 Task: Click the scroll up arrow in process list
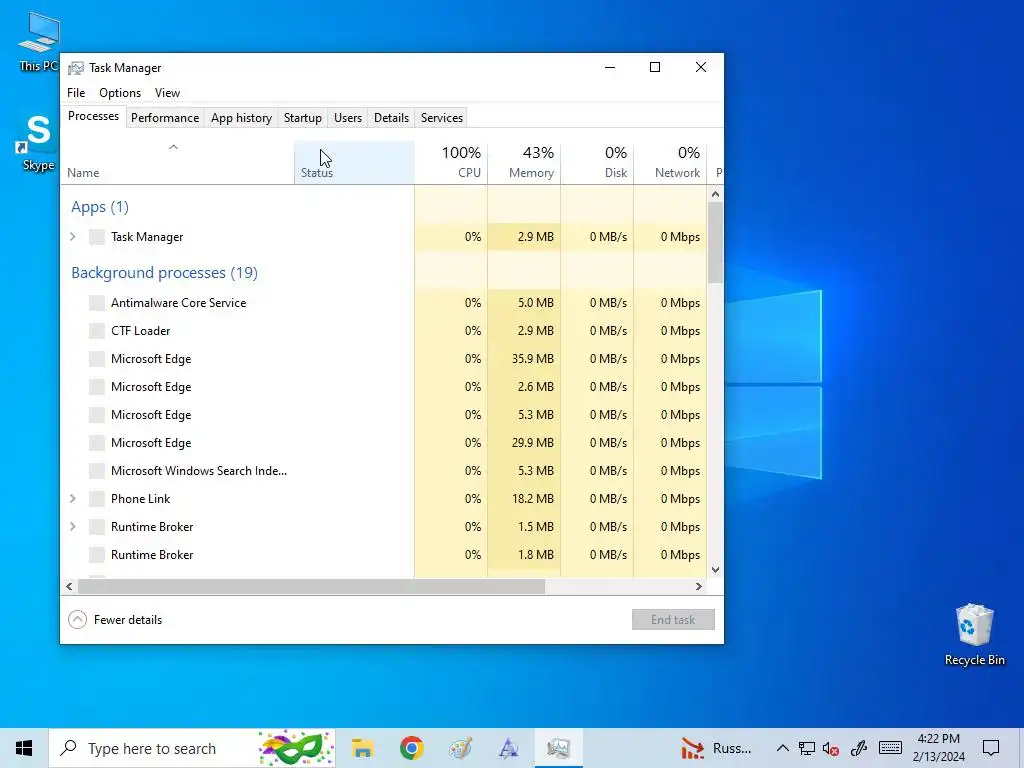click(x=715, y=194)
